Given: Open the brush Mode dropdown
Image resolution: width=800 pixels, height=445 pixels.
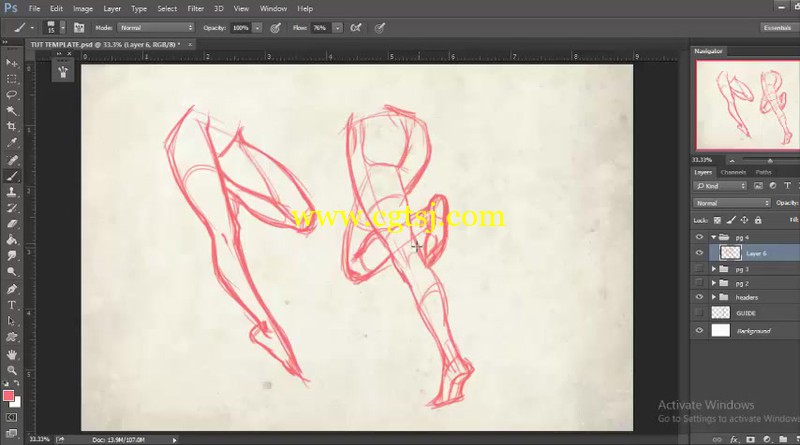Looking at the screenshot, I should (x=156, y=28).
